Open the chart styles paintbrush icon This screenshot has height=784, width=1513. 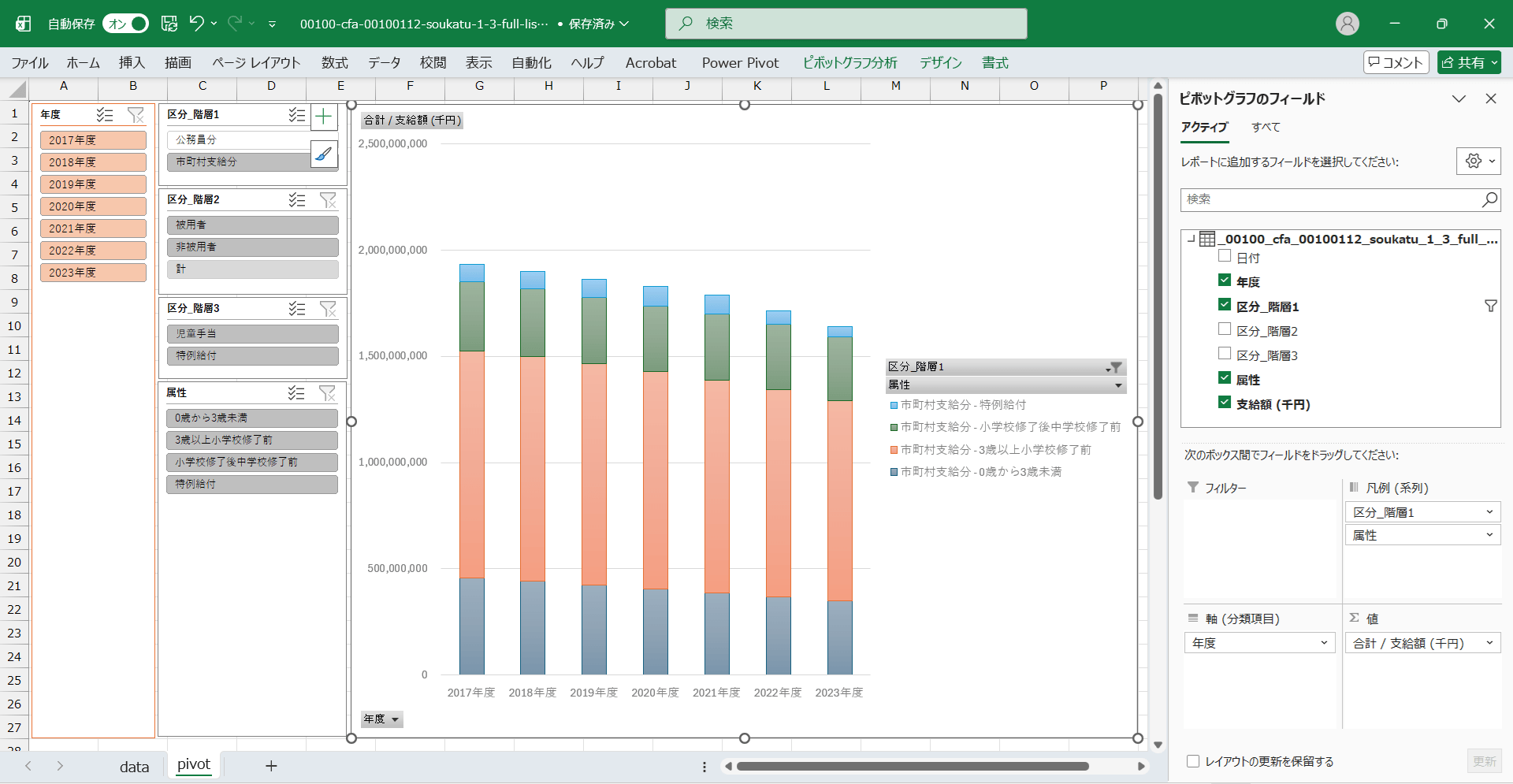point(323,154)
